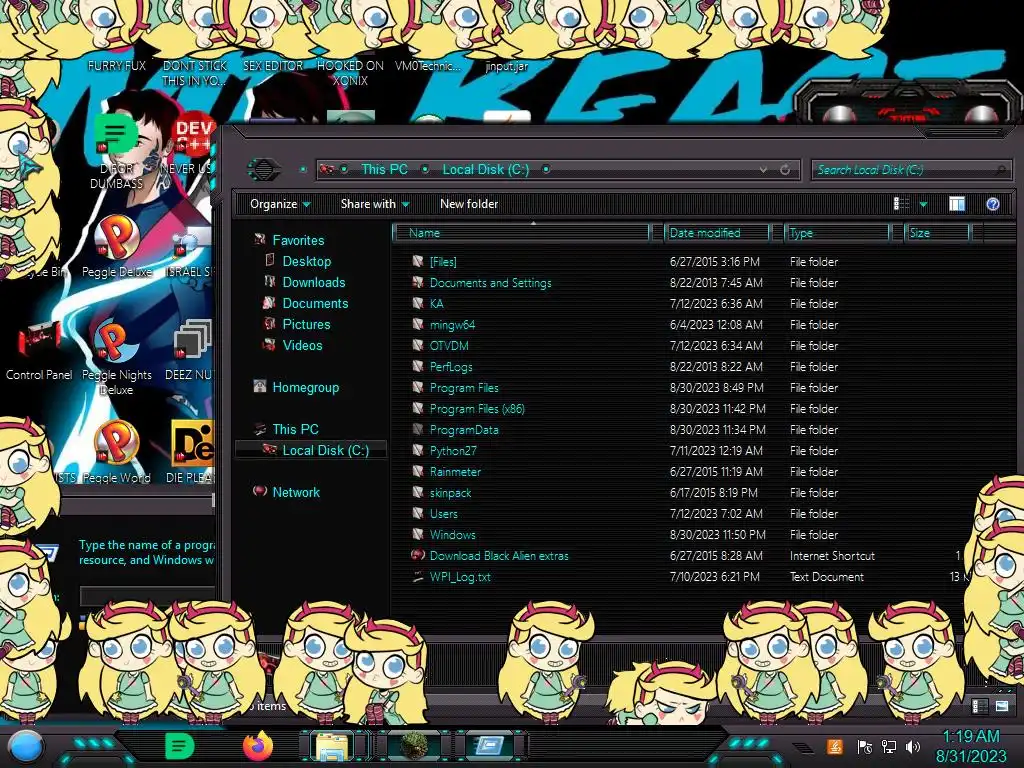Open Pictures in the sidebar
The image size is (1024, 768).
(306, 324)
